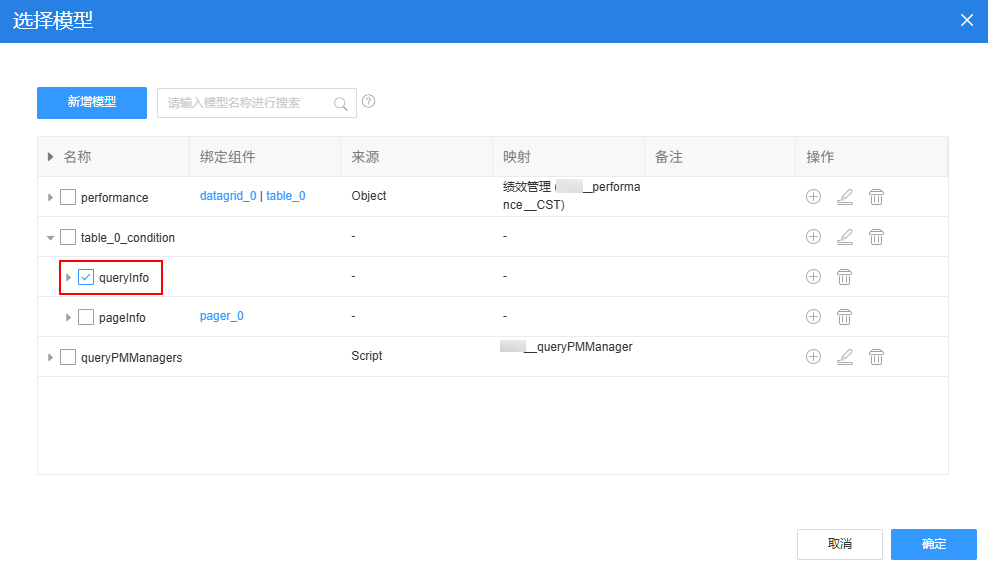The height and width of the screenshot is (564, 988).
Task: Click the 新增模型 button
Action: pos(92,103)
